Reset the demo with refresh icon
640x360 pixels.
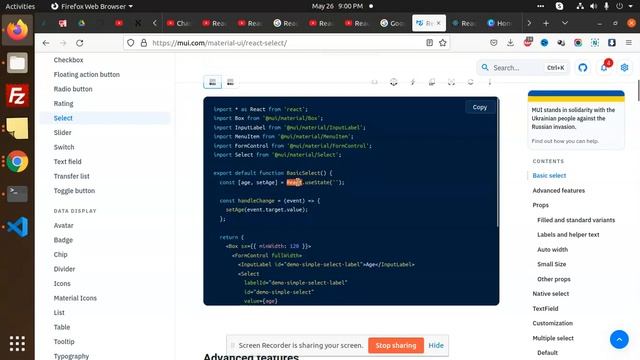[470, 82]
